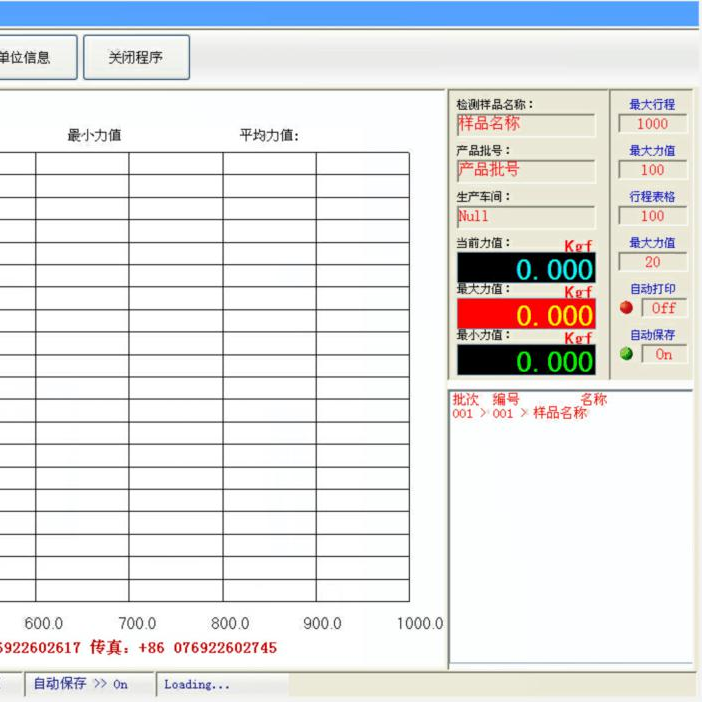Viewport: 702px width, 702px height.
Task: Click the 最小力值 label above the chart
Action: click(94, 136)
